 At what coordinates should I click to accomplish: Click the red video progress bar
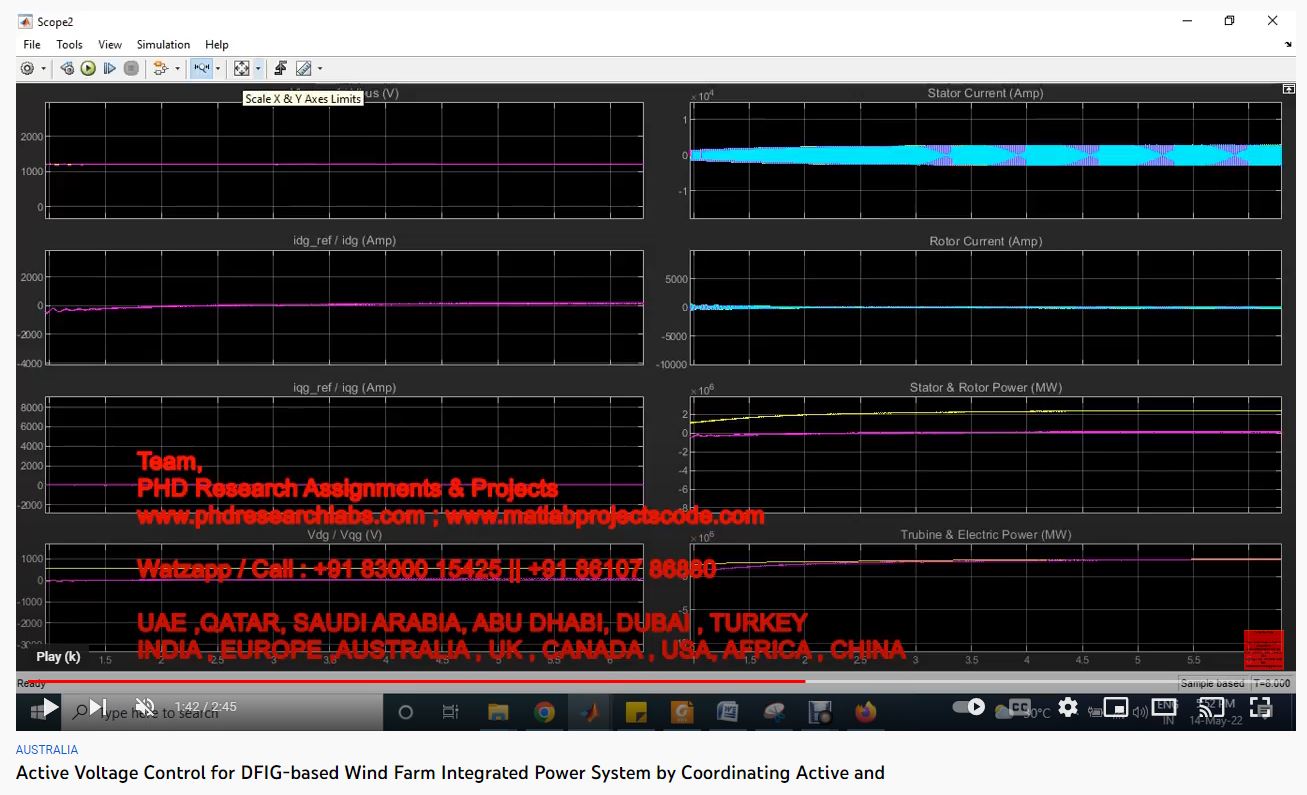click(x=400, y=682)
